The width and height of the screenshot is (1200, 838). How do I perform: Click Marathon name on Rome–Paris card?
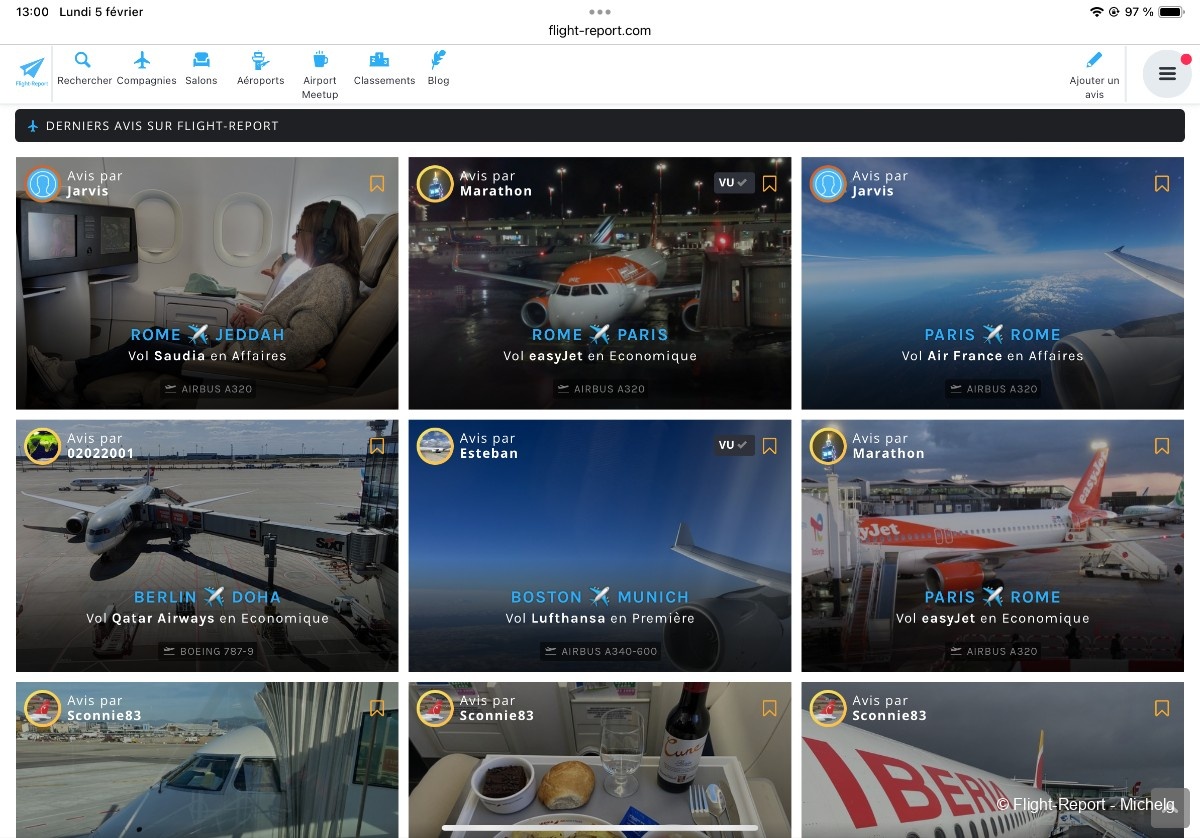[x=496, y=191]
